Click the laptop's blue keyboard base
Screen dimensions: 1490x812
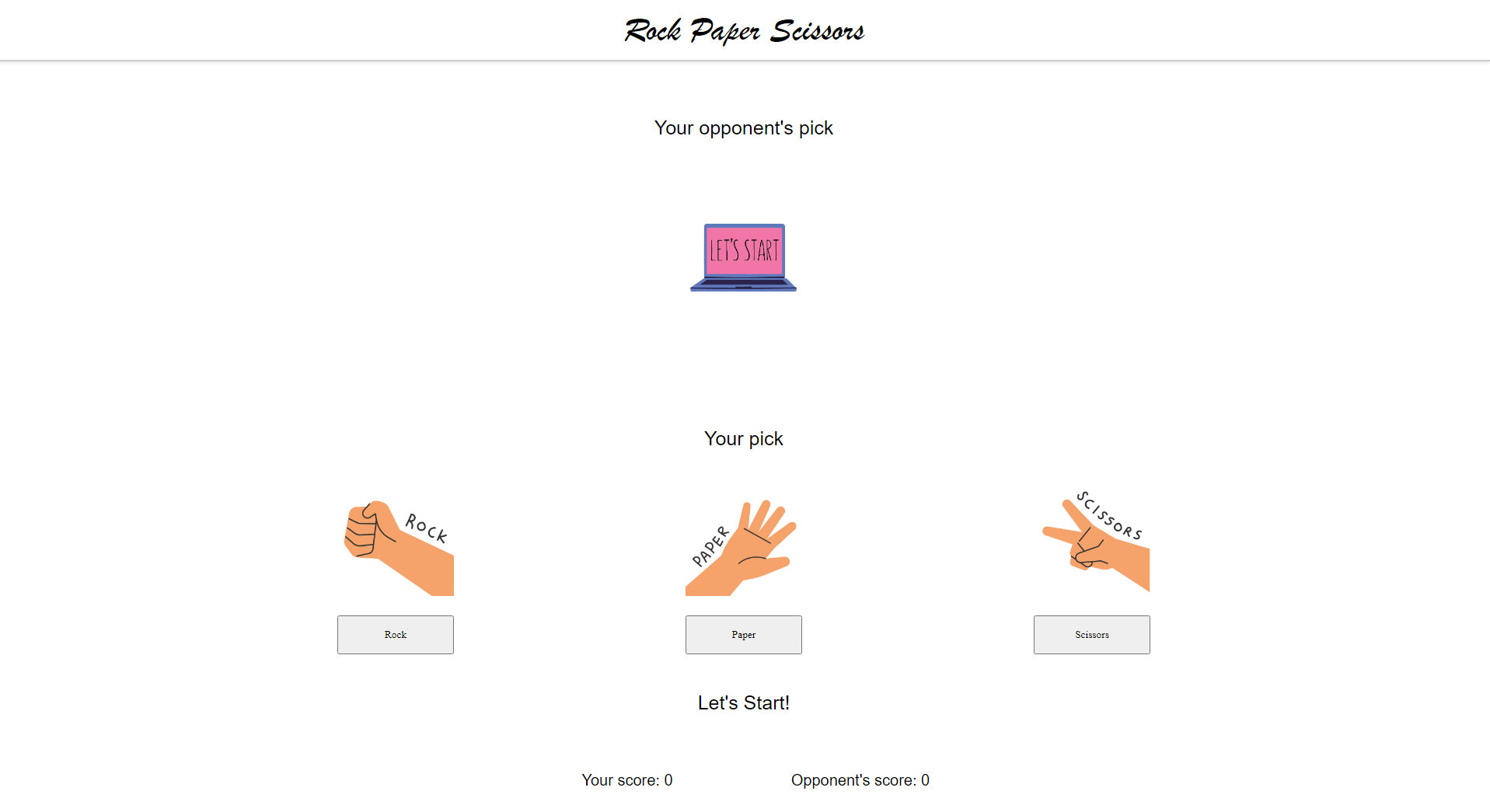pyautogui.click(x=743, y=284)
